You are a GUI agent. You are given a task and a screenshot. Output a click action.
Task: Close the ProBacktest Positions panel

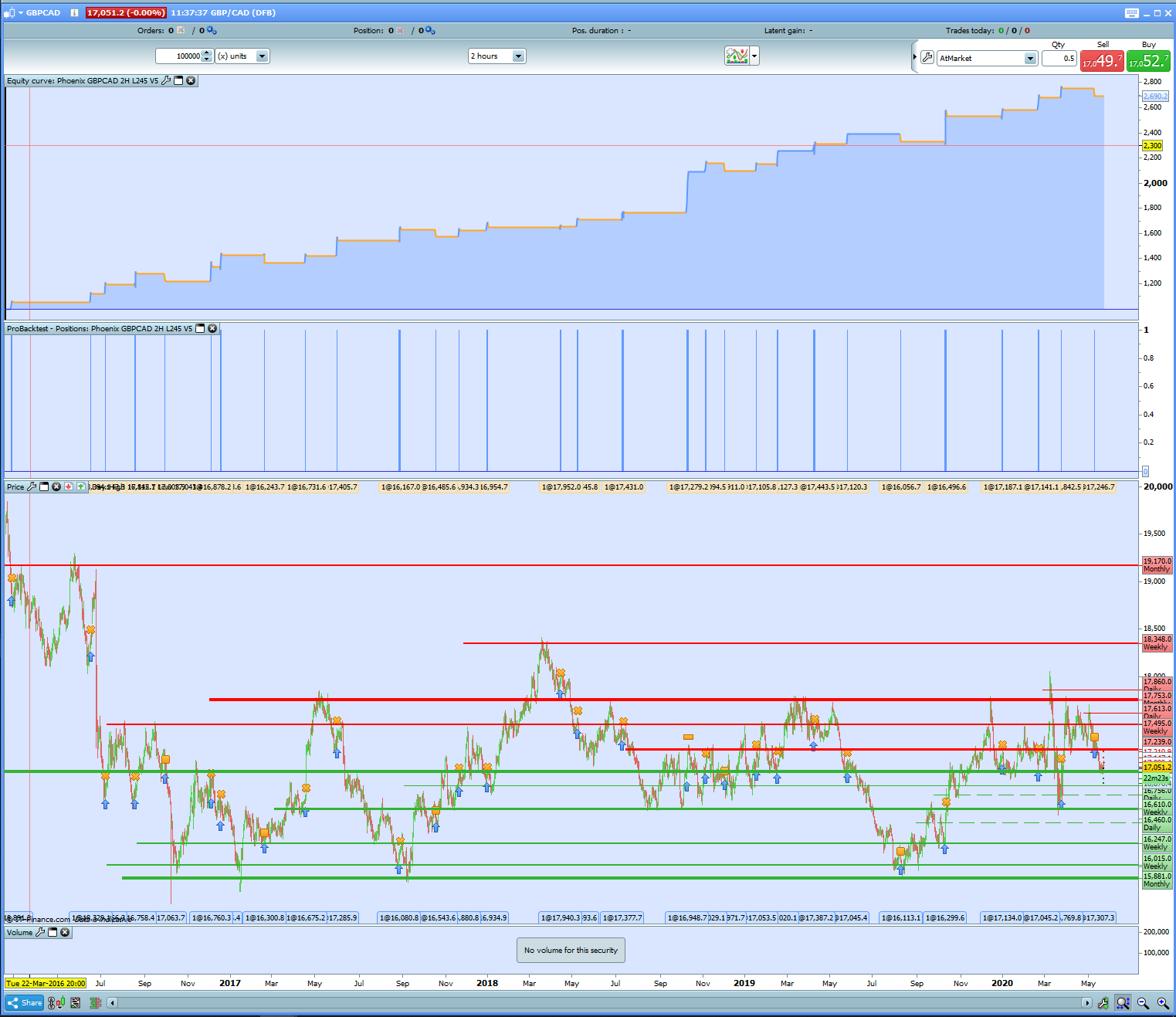coord(212,328)
